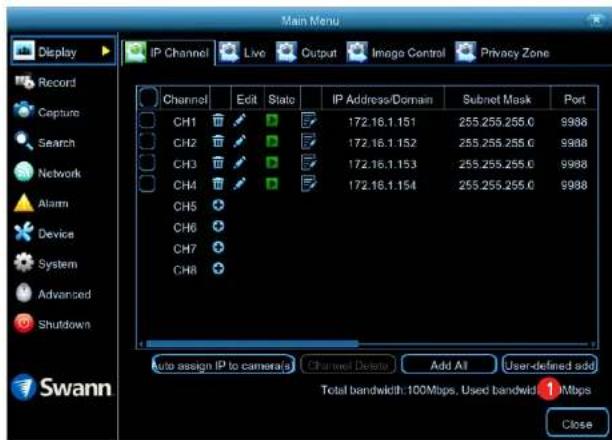Click the green state icon for CH4

272,183
